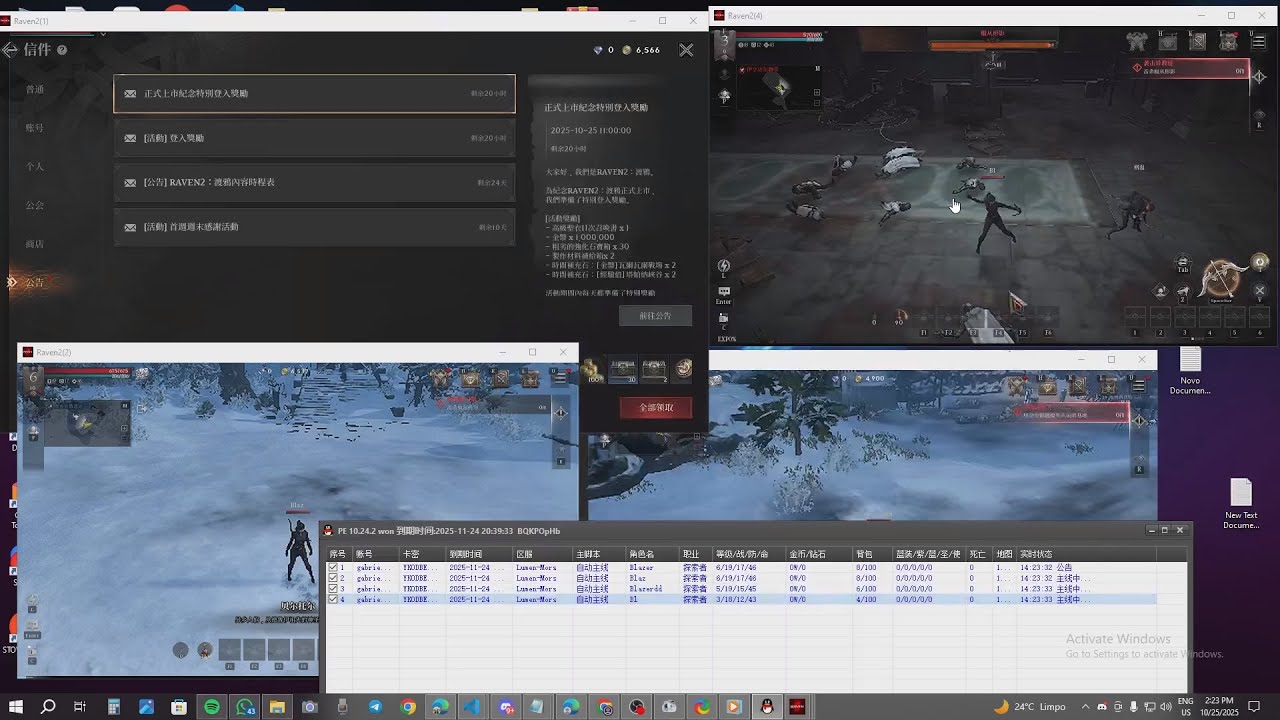The height and width of the screenshot is (720, 1280).
Task: Click the camera C icon in Raven2(4)
Action: (723, 319)
